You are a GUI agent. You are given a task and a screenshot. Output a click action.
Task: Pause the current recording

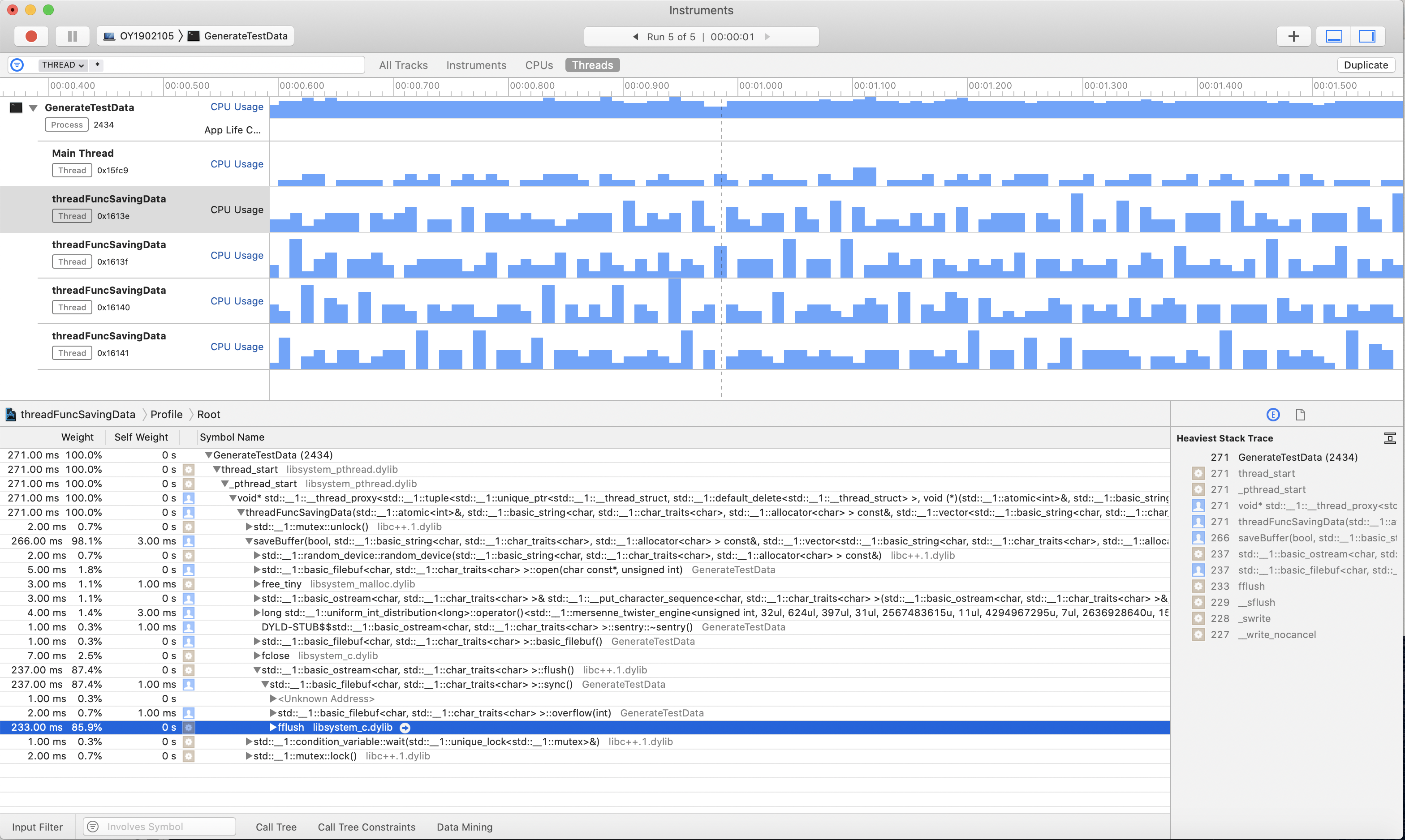[x=73, y=36]
